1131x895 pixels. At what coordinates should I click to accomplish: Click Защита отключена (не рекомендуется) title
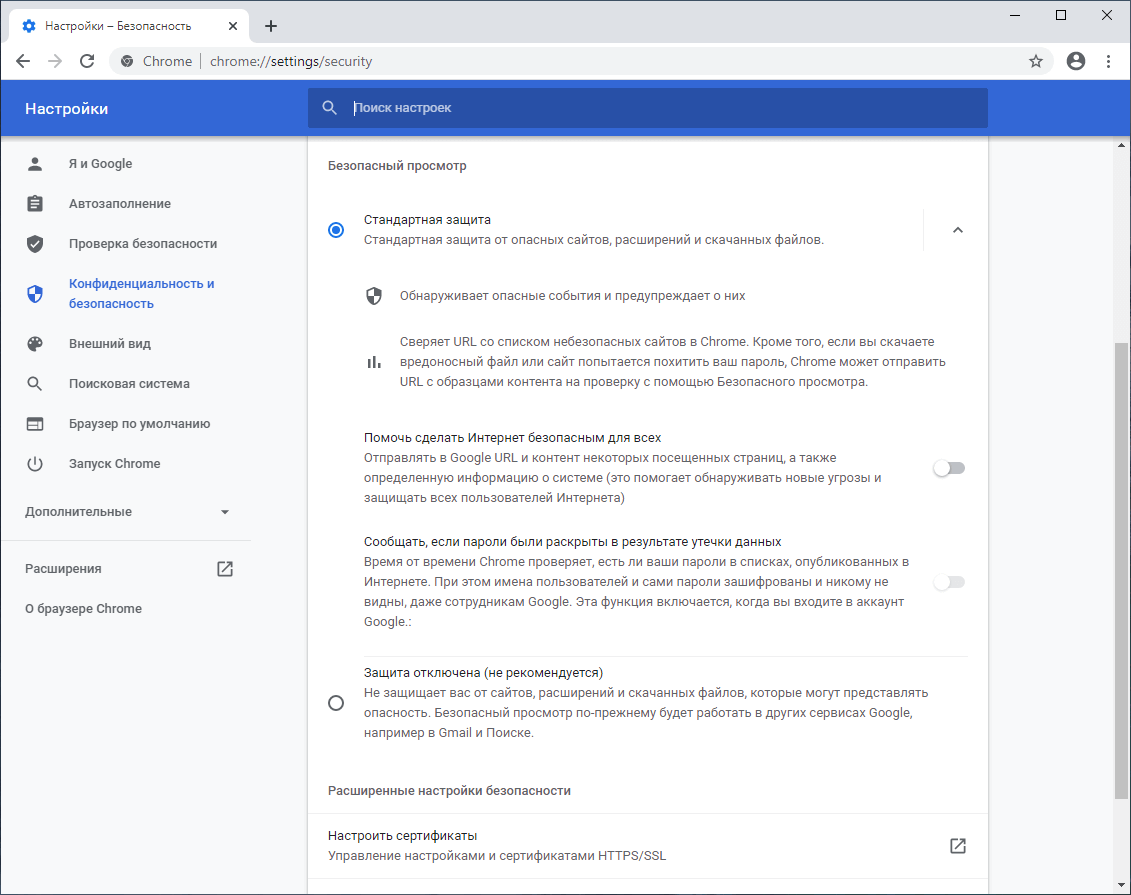pyautogui.click(x=483, y=673)
